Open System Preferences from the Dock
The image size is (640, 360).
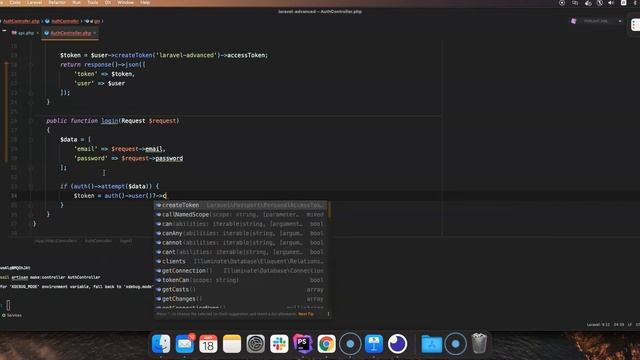256,344
